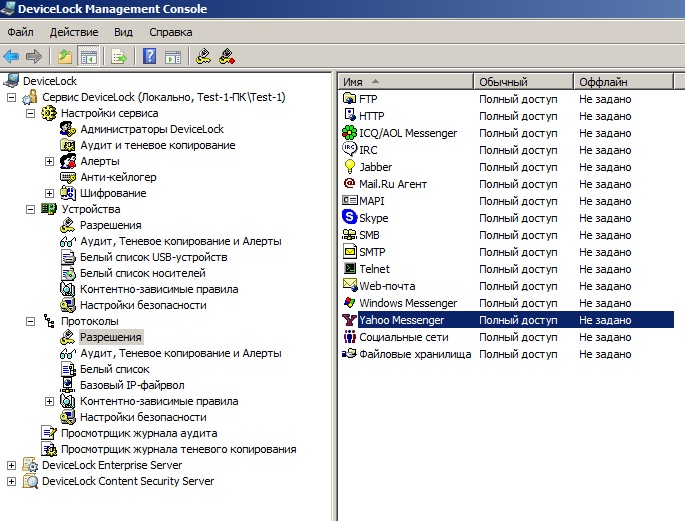
Task: Expand the Шифрование node
Action: tap(49, 193)
